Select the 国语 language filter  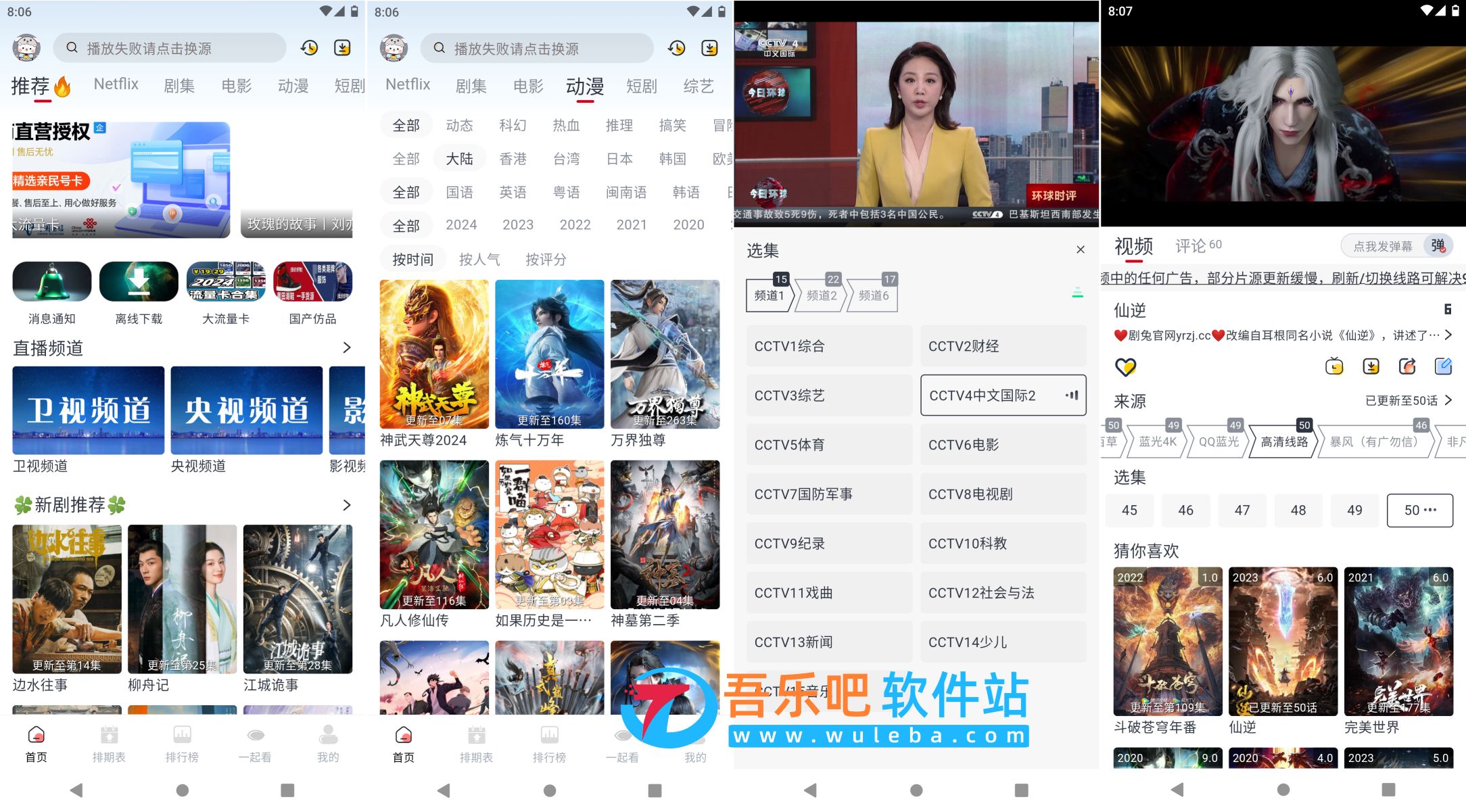click(x=459, y=193)
